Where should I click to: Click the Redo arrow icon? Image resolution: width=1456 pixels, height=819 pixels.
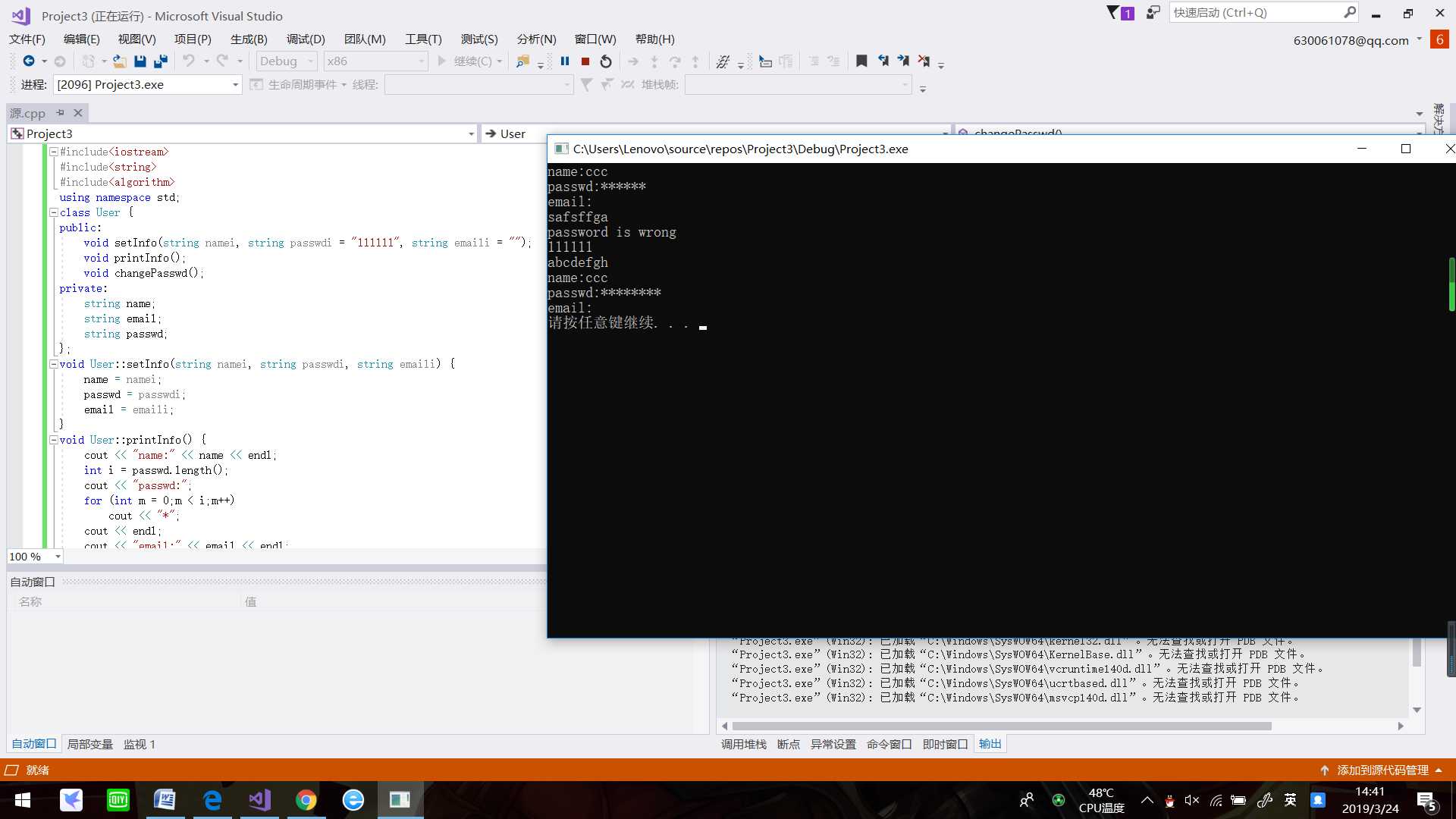pos(222,61)
